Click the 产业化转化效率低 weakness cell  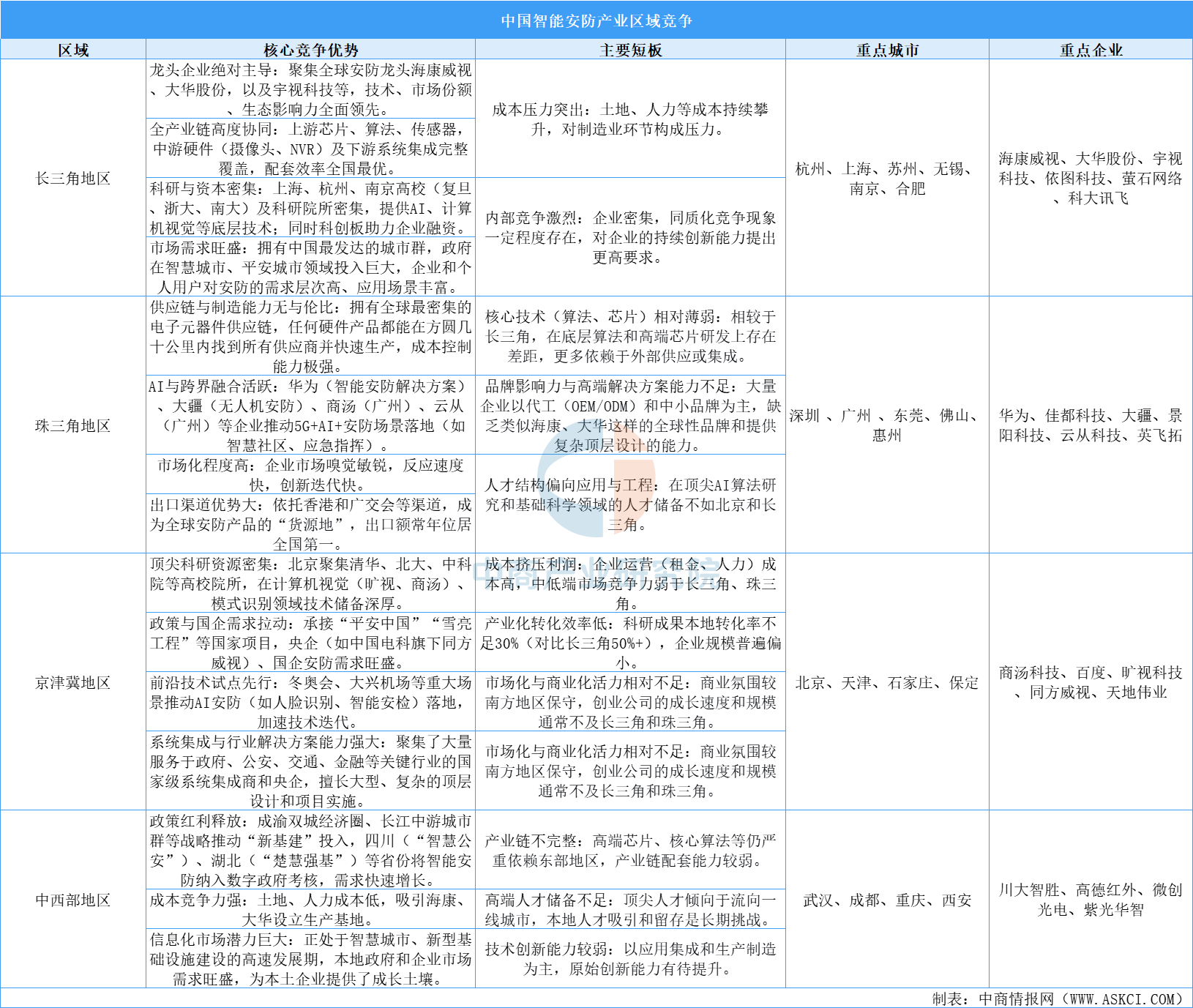pyautogui.click(x=630, y=643)
